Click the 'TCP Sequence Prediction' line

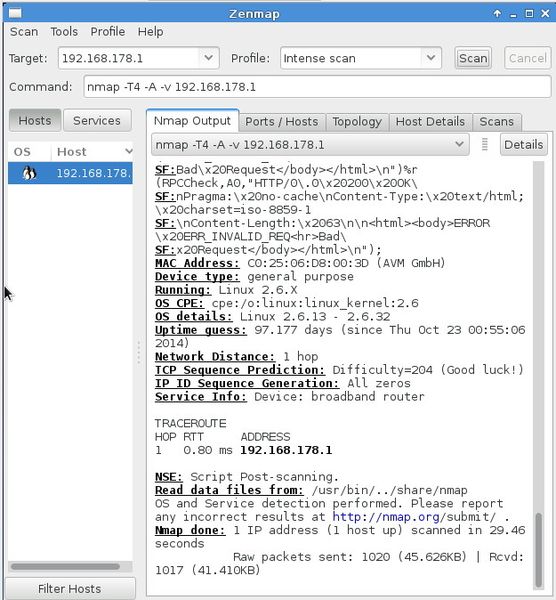coord(339,370)
